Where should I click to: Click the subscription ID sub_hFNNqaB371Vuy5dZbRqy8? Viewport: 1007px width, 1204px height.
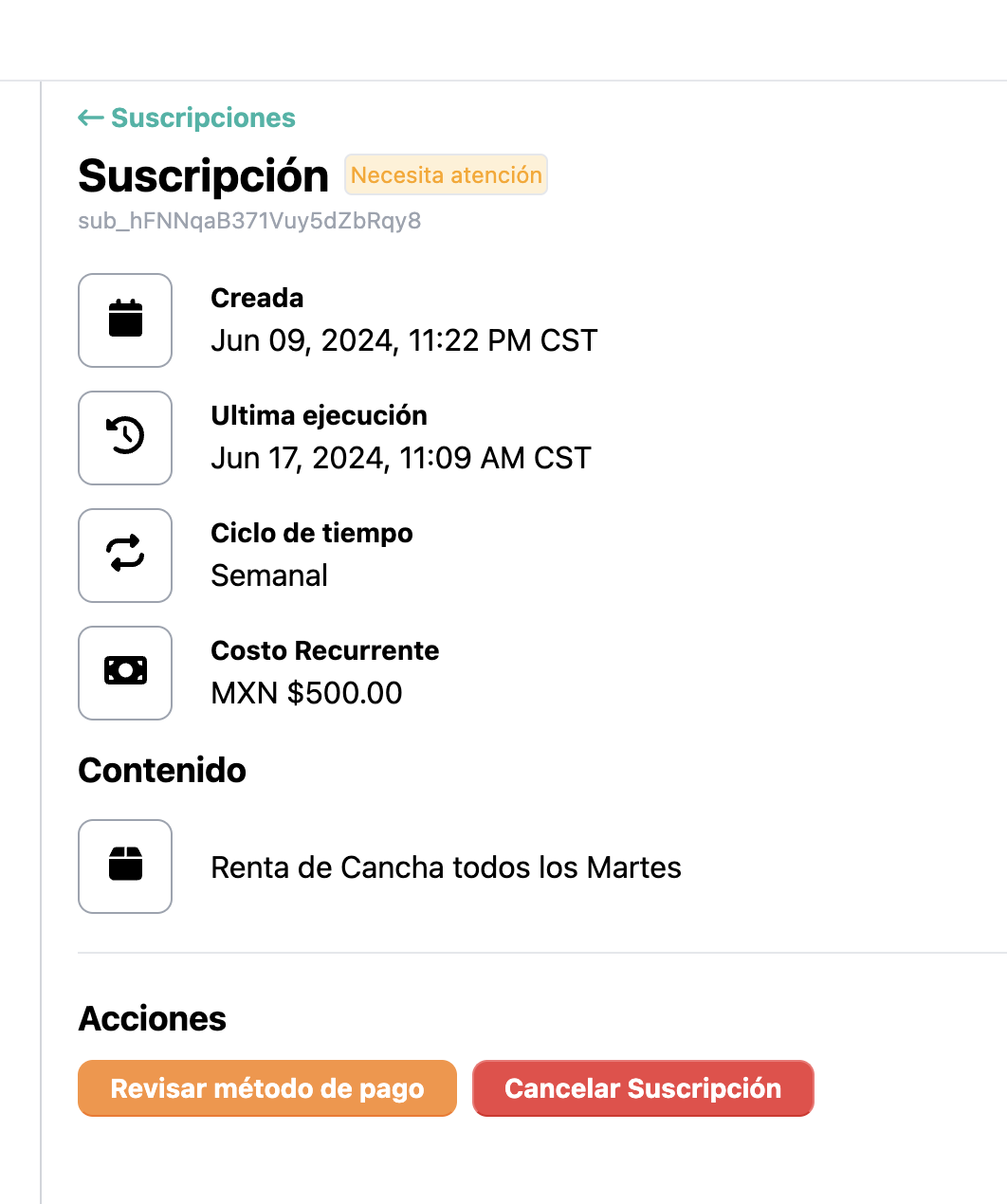coord(249,221)
